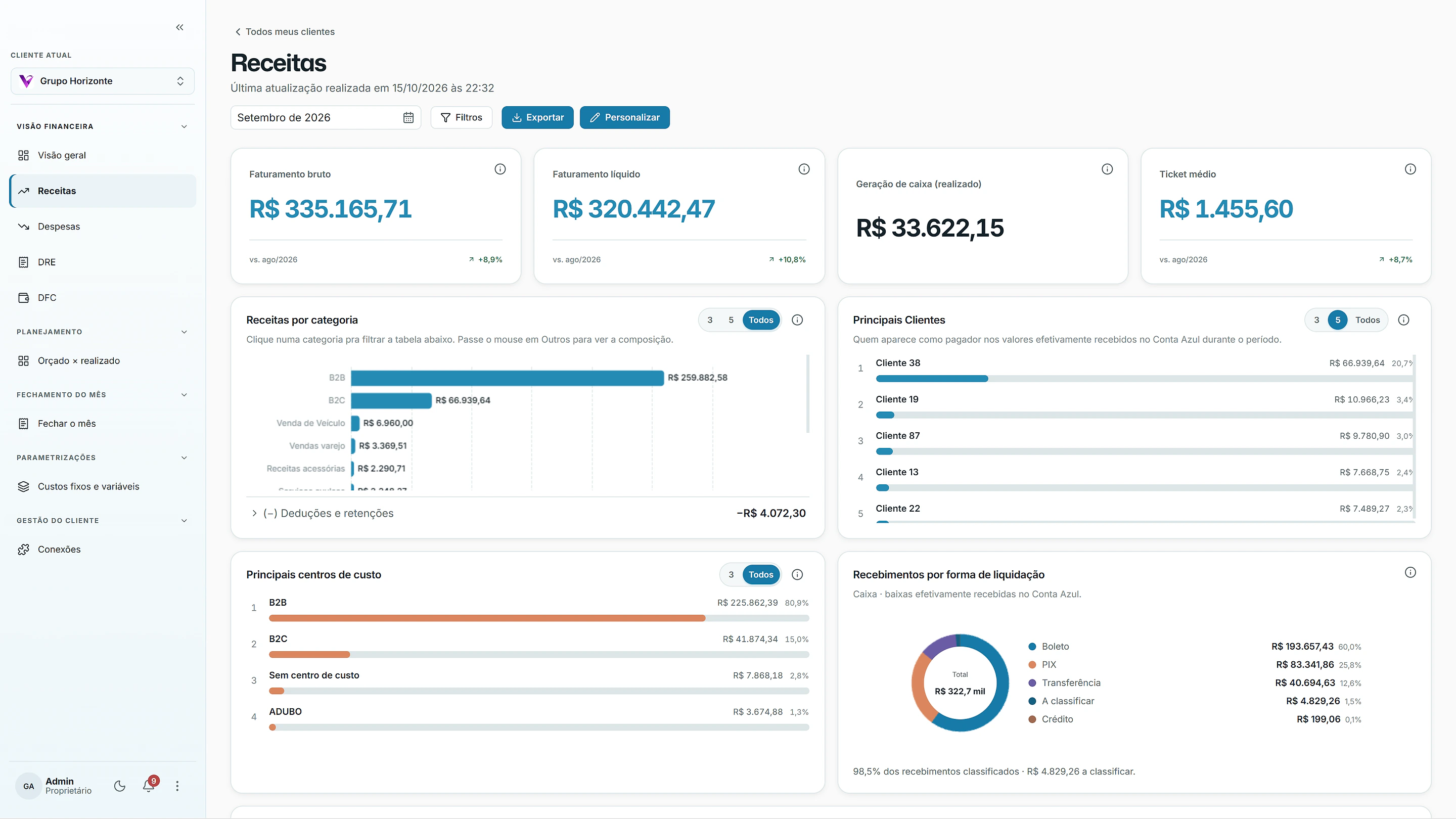Image resolution: width=1456 pixels, height=819 pixels.
Task: Click the DFC wallet icon
Action: tap(23, 298)
